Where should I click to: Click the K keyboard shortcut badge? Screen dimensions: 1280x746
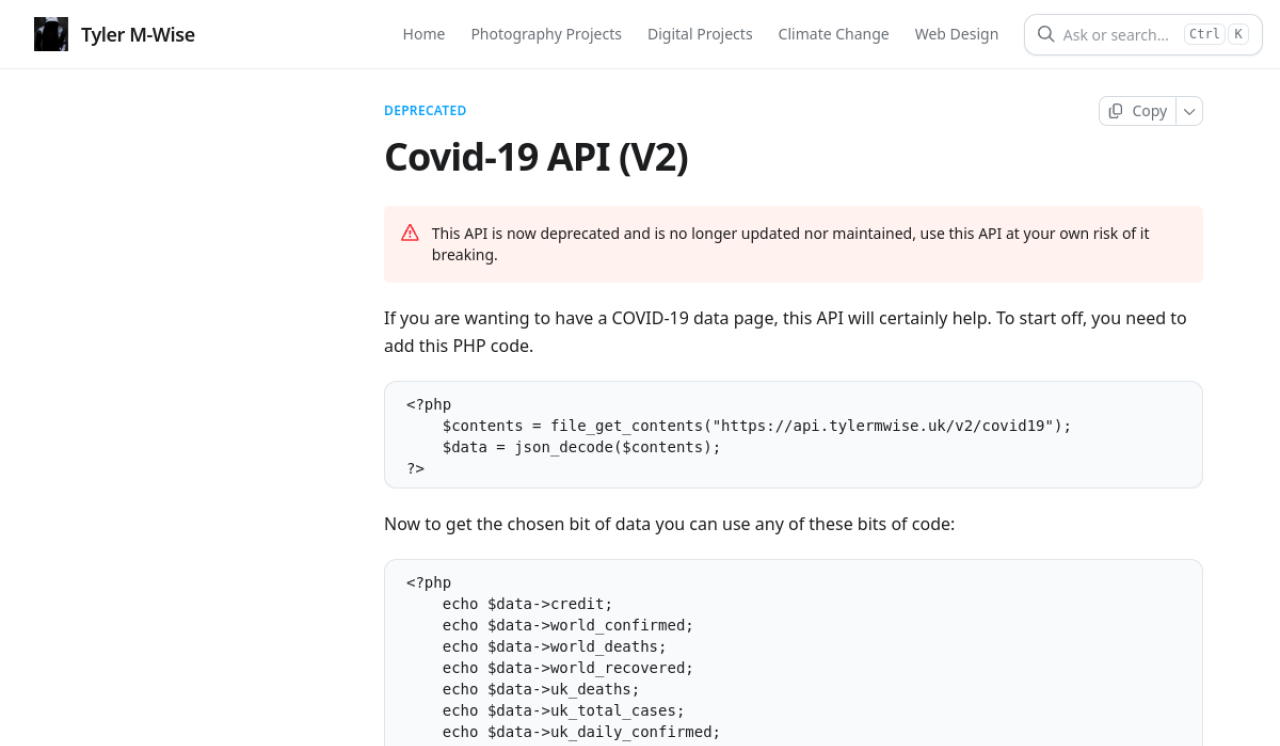tap(1238, 35)
